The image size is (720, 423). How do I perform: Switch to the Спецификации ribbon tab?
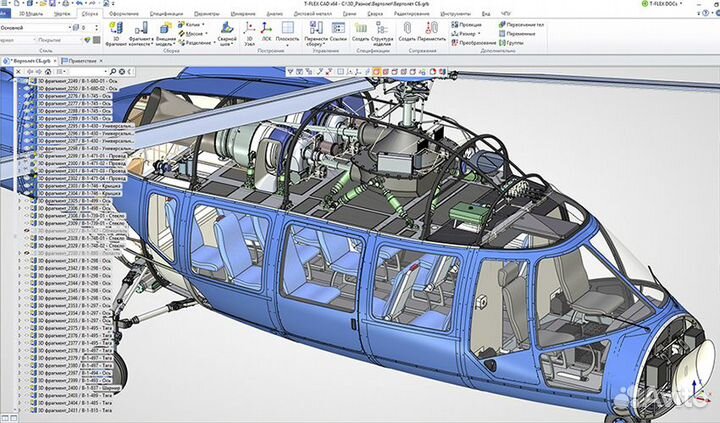(166, 14)
